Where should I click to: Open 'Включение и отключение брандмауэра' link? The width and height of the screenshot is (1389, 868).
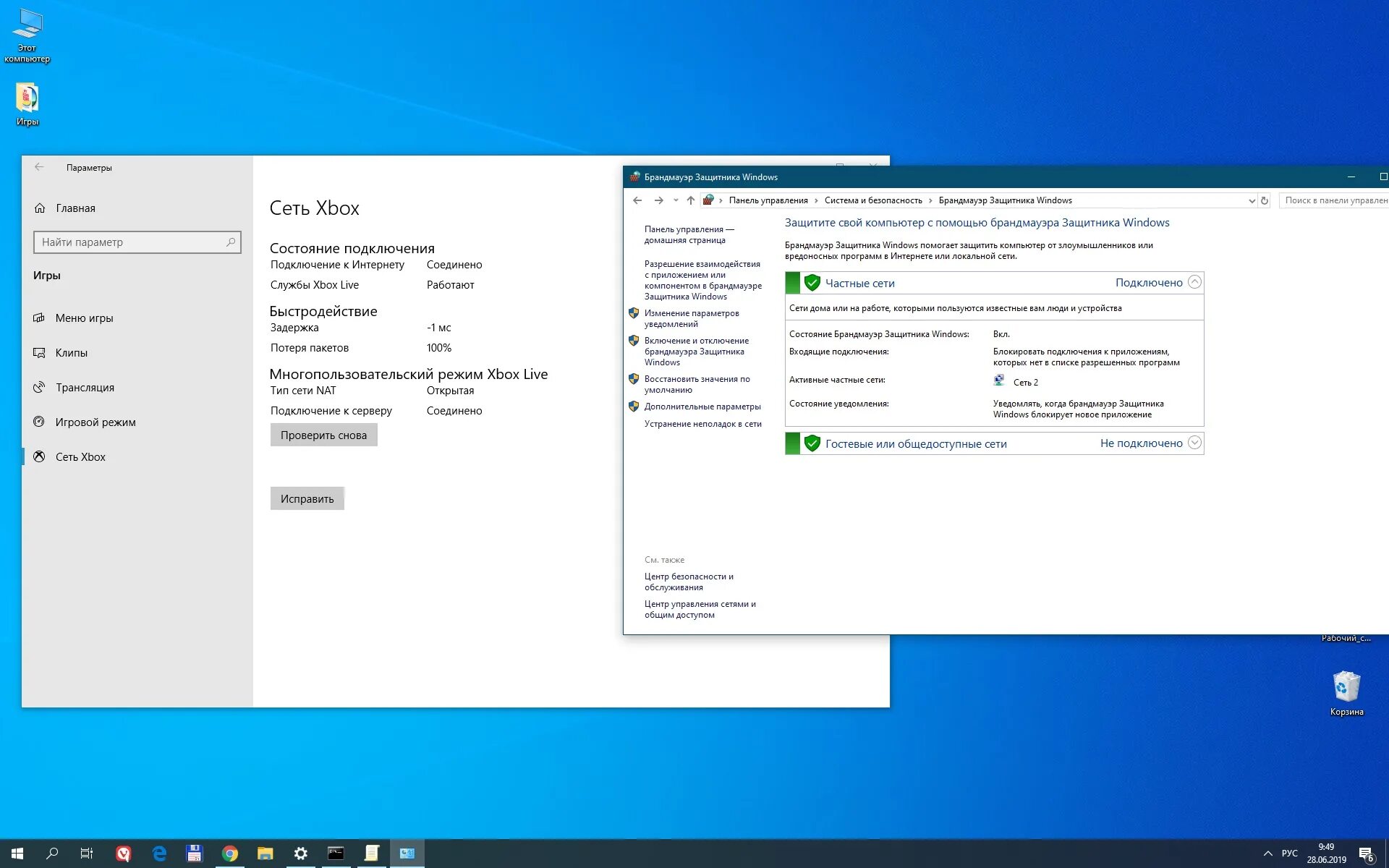click(697, 352)
